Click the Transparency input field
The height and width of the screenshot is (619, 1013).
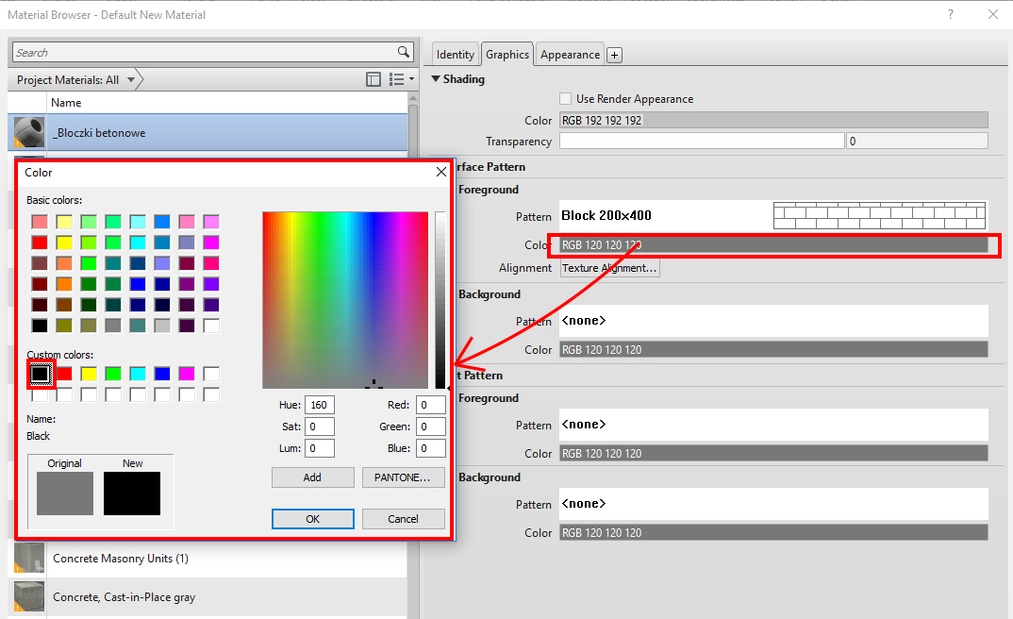point(700,140)
